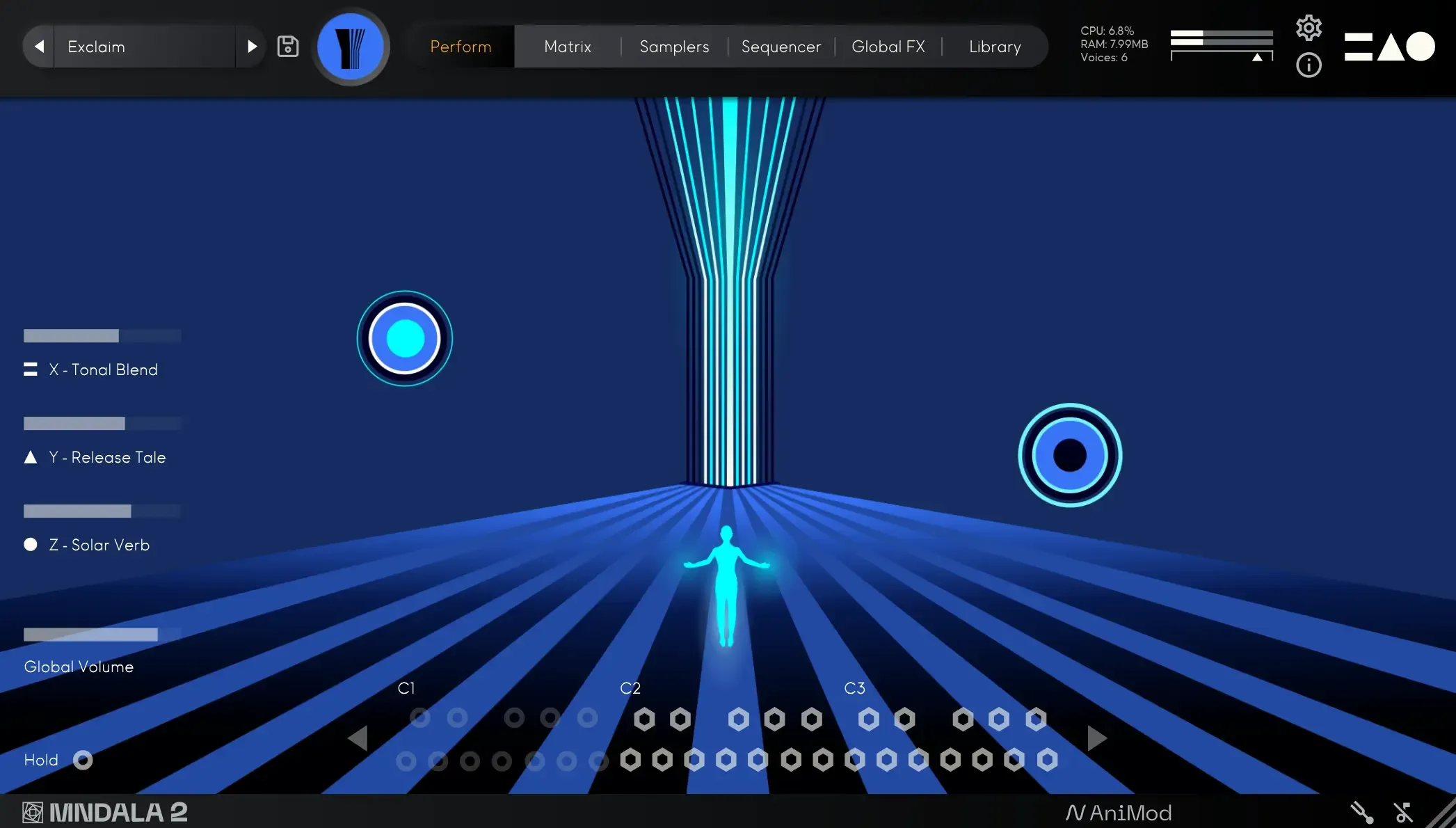The width and height of the screenshot is (1456, 828).
Task: Click the info circle icon
Action: (x=1309, y=65)
